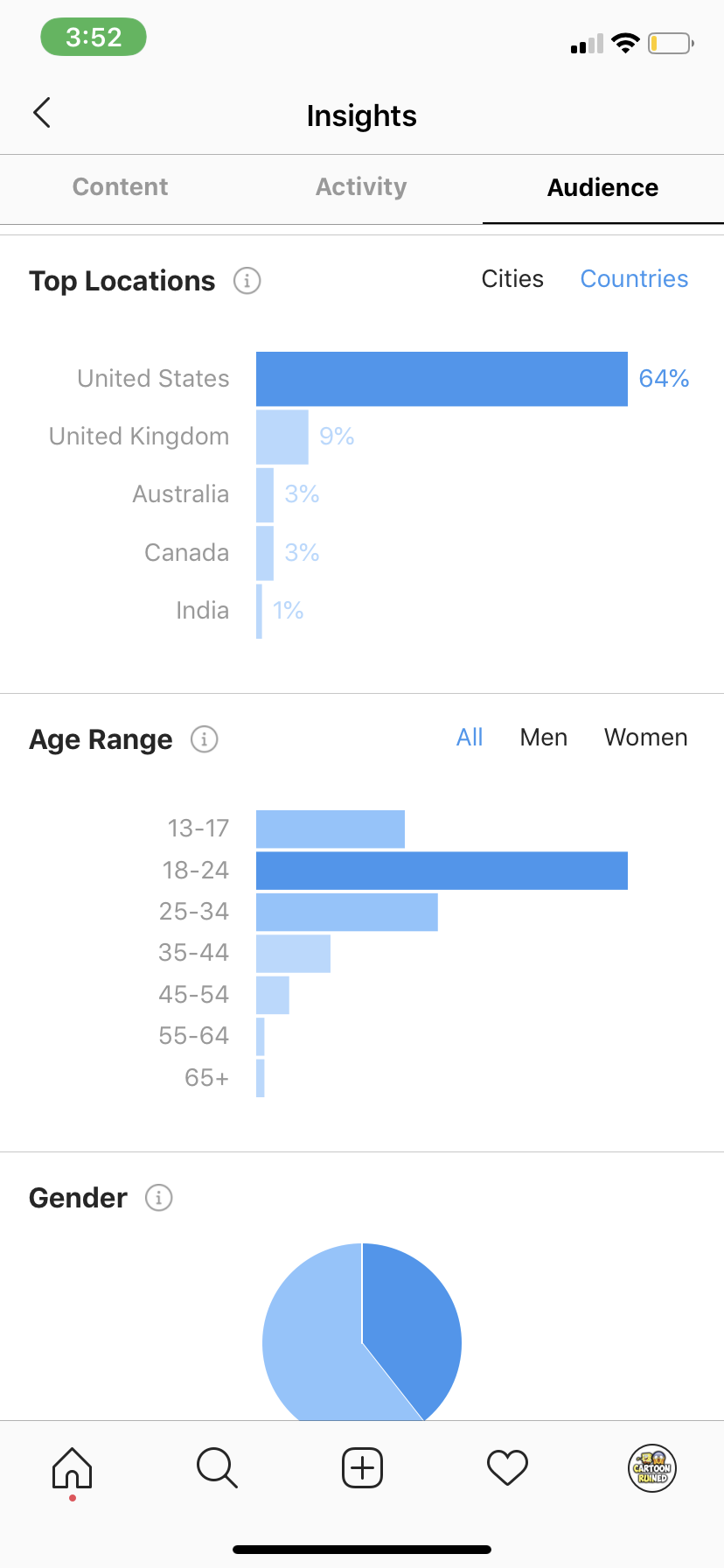Filter Age Range by Women
Image resolution: width=724 pixels, height=1568 pixels.
(646, 738)
